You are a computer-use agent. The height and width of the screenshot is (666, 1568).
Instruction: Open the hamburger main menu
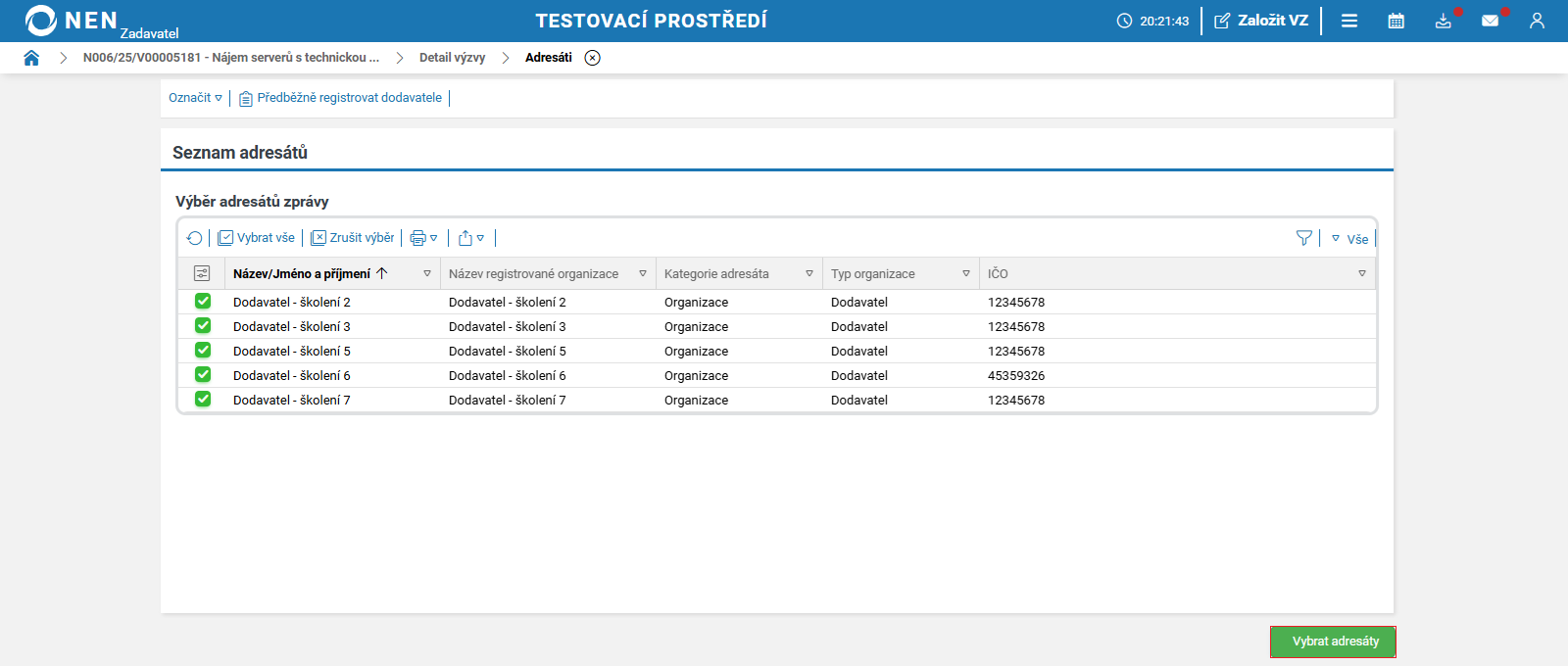[1349, 21]
